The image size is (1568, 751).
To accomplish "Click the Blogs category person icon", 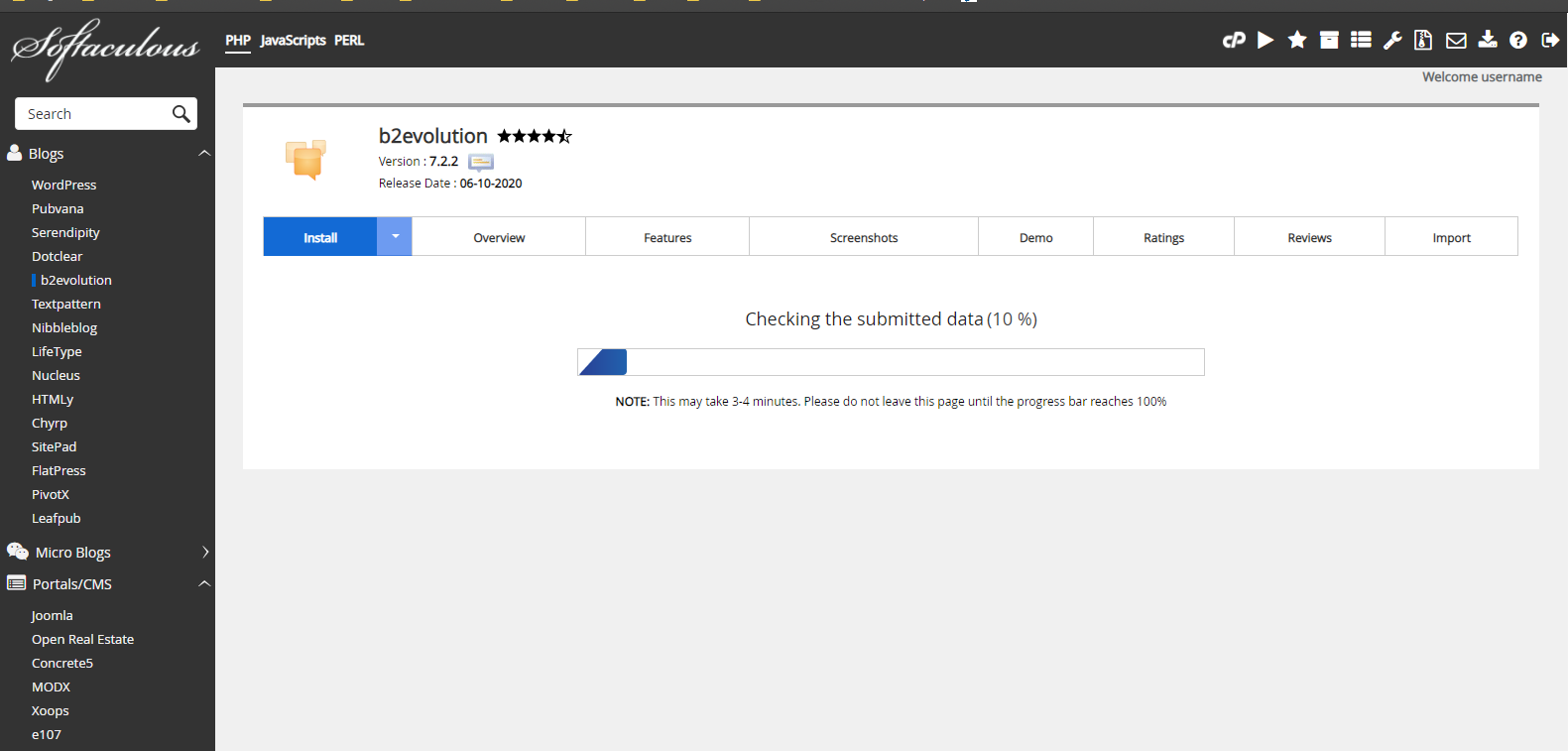I will 15,153.
